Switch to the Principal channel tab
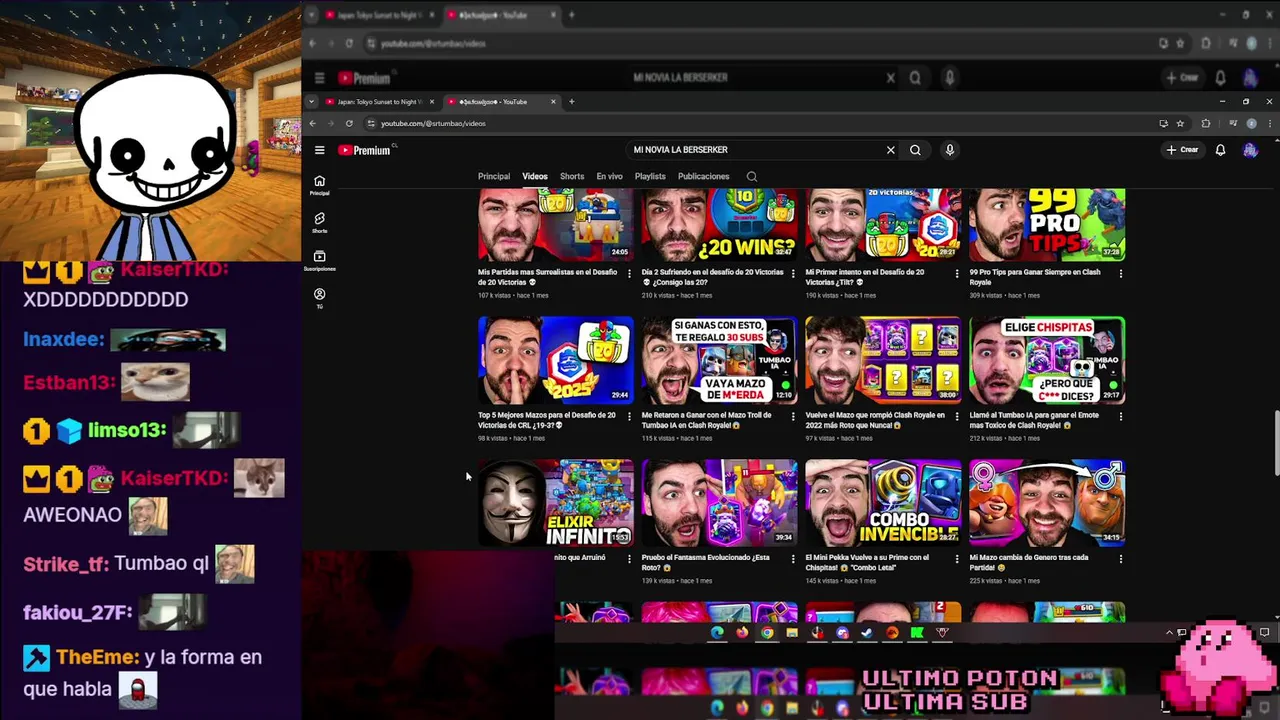 [494, 176]
